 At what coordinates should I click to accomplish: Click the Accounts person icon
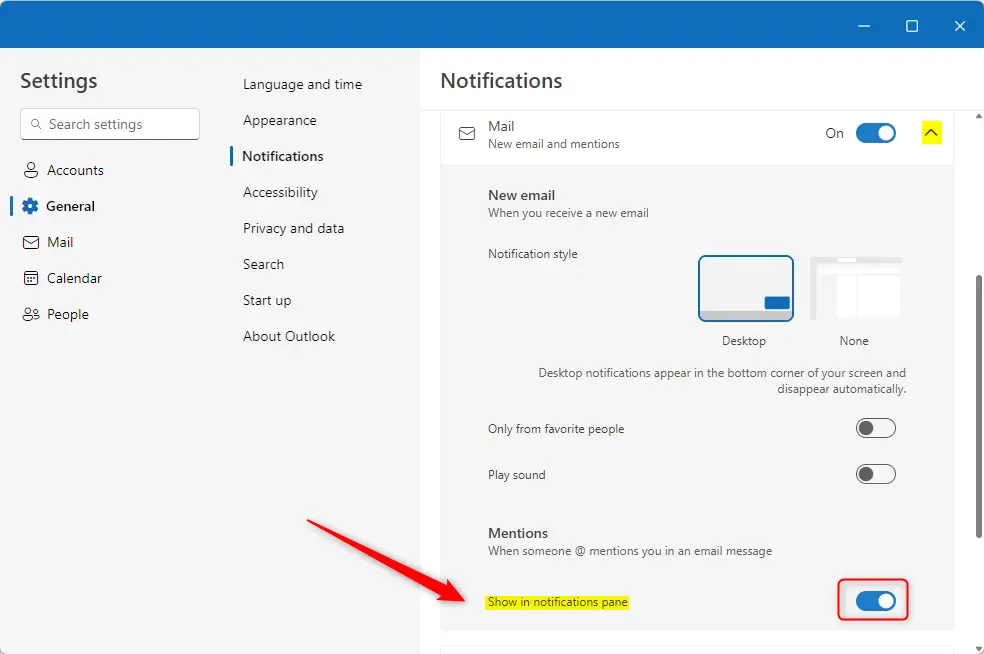(x=31, y=170)
